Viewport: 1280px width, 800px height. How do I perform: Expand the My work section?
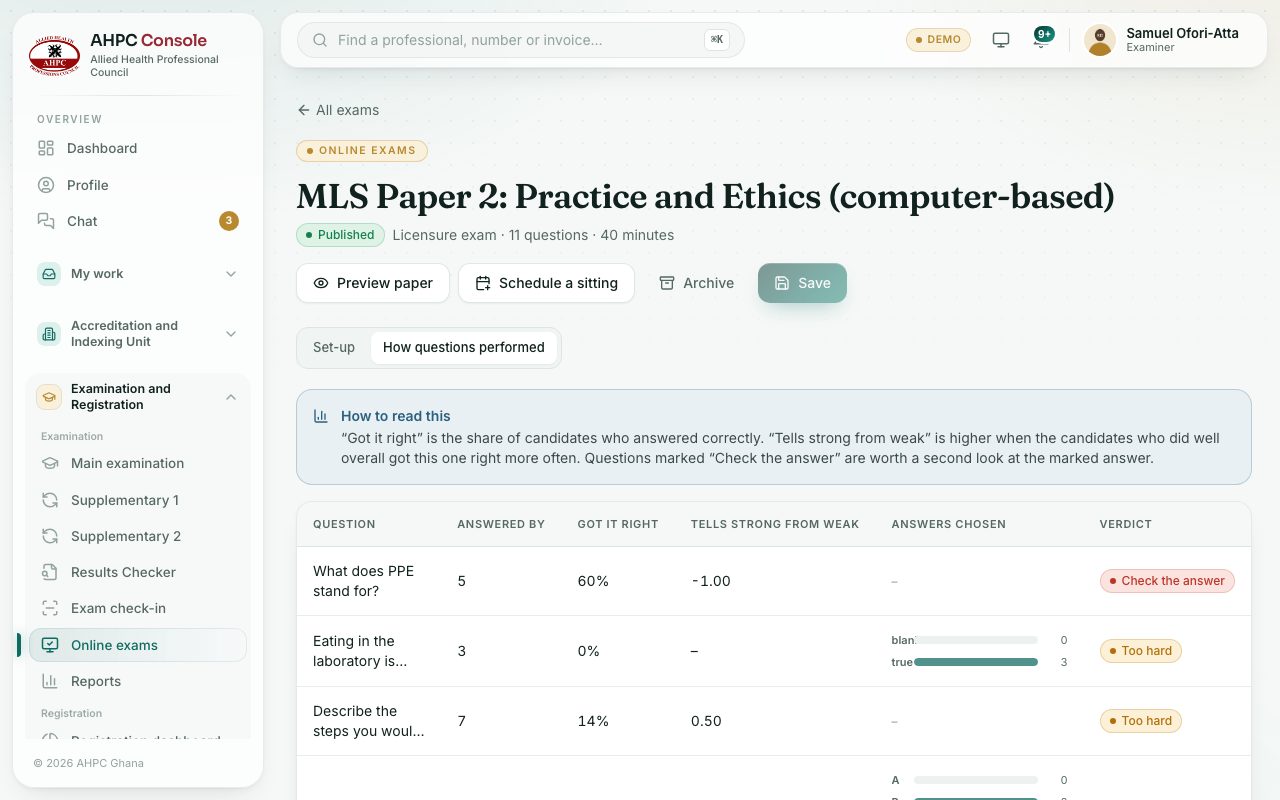(138, 274)
